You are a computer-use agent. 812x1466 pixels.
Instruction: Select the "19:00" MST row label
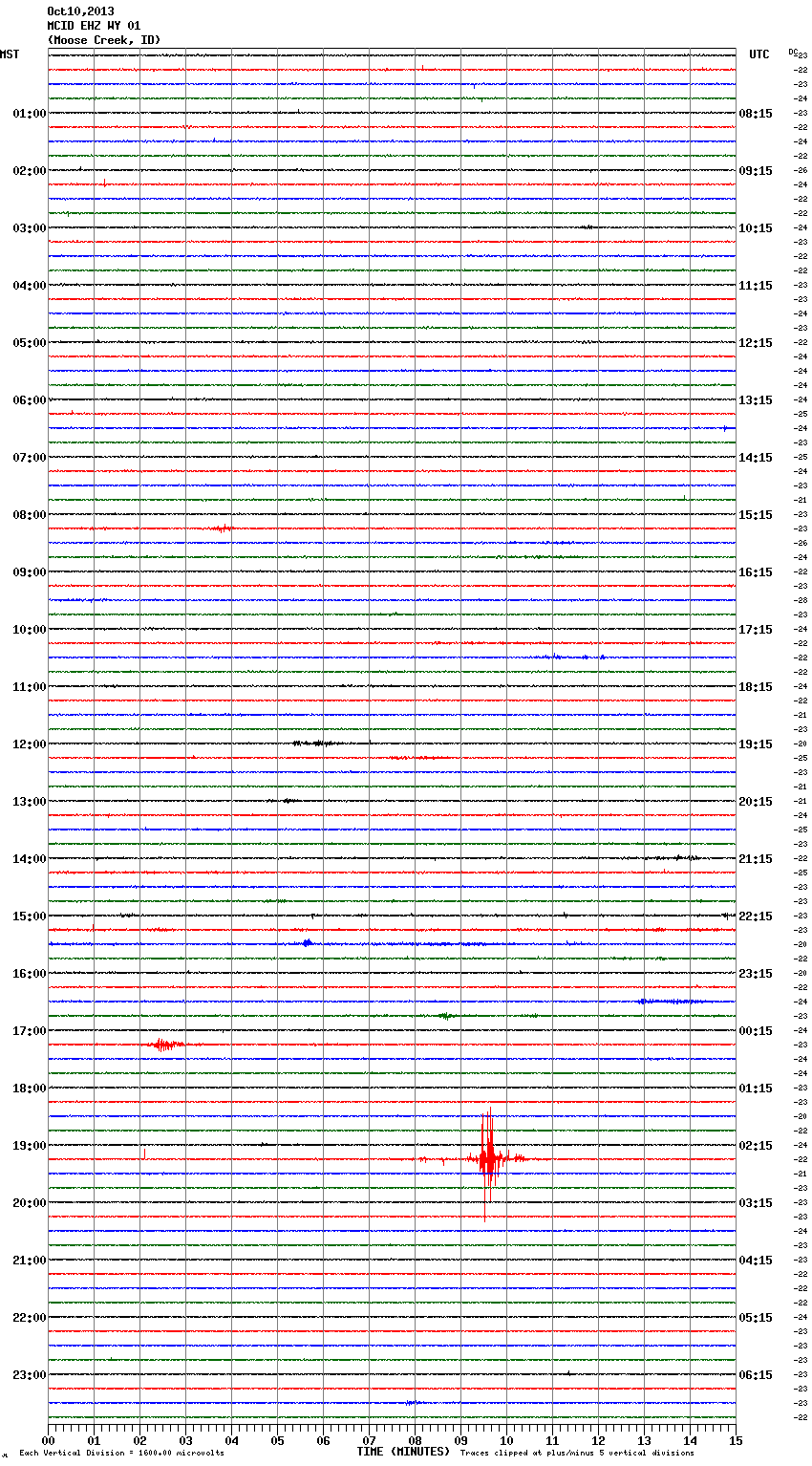[30, 1146]
